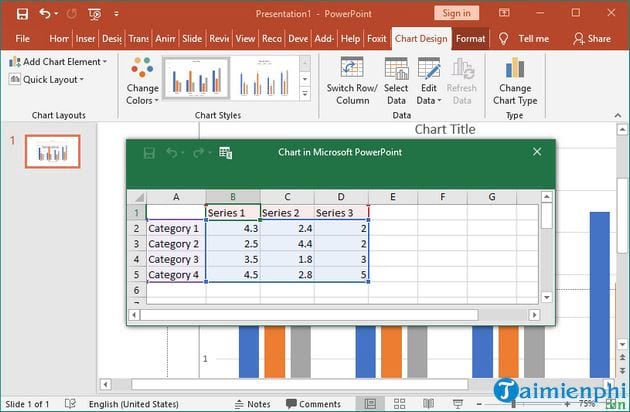
Task: Click spreadsheet vertical scrollbar down arrow
Action: pos(546,297)
